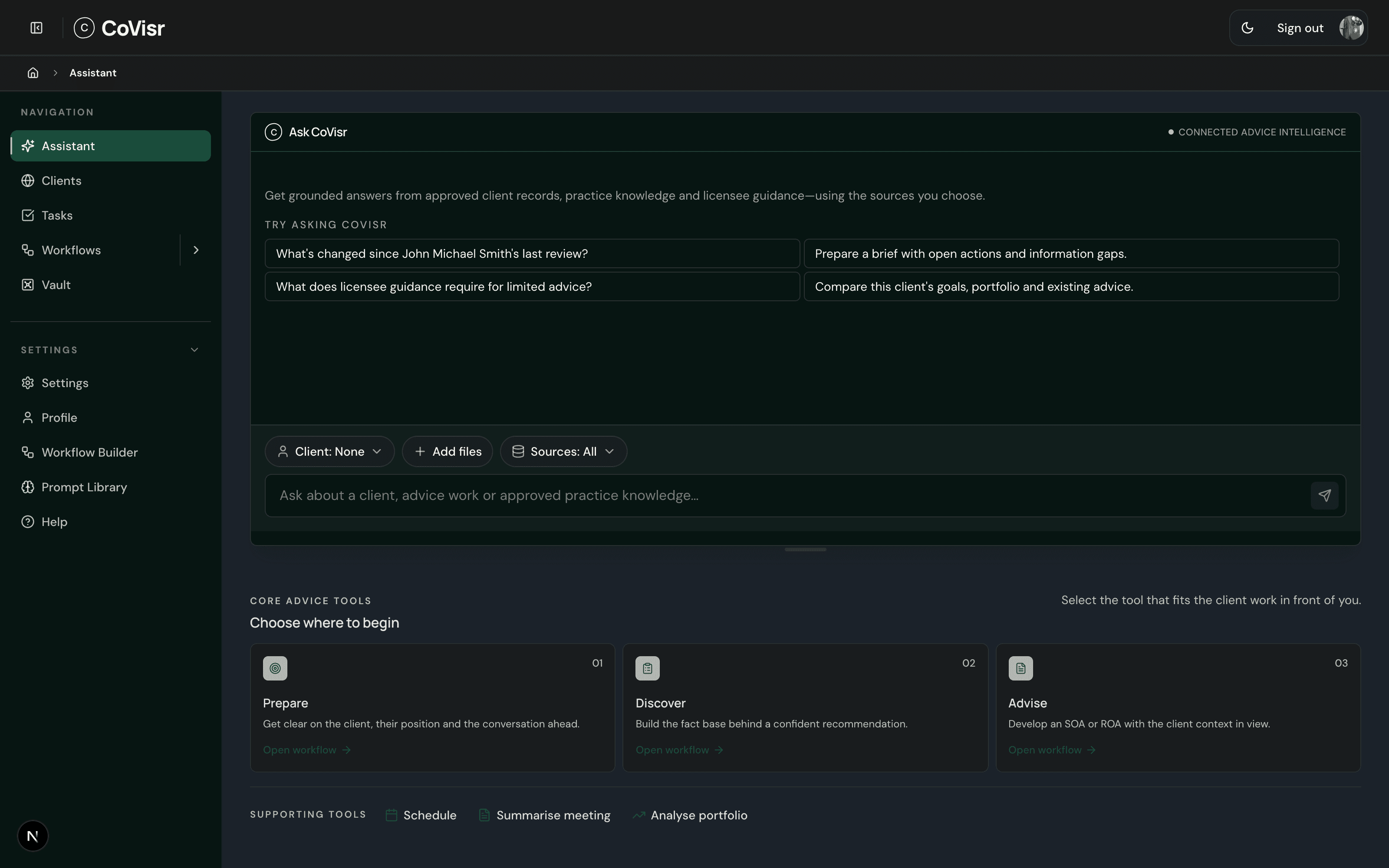Click the Prepare target icon

275,668
